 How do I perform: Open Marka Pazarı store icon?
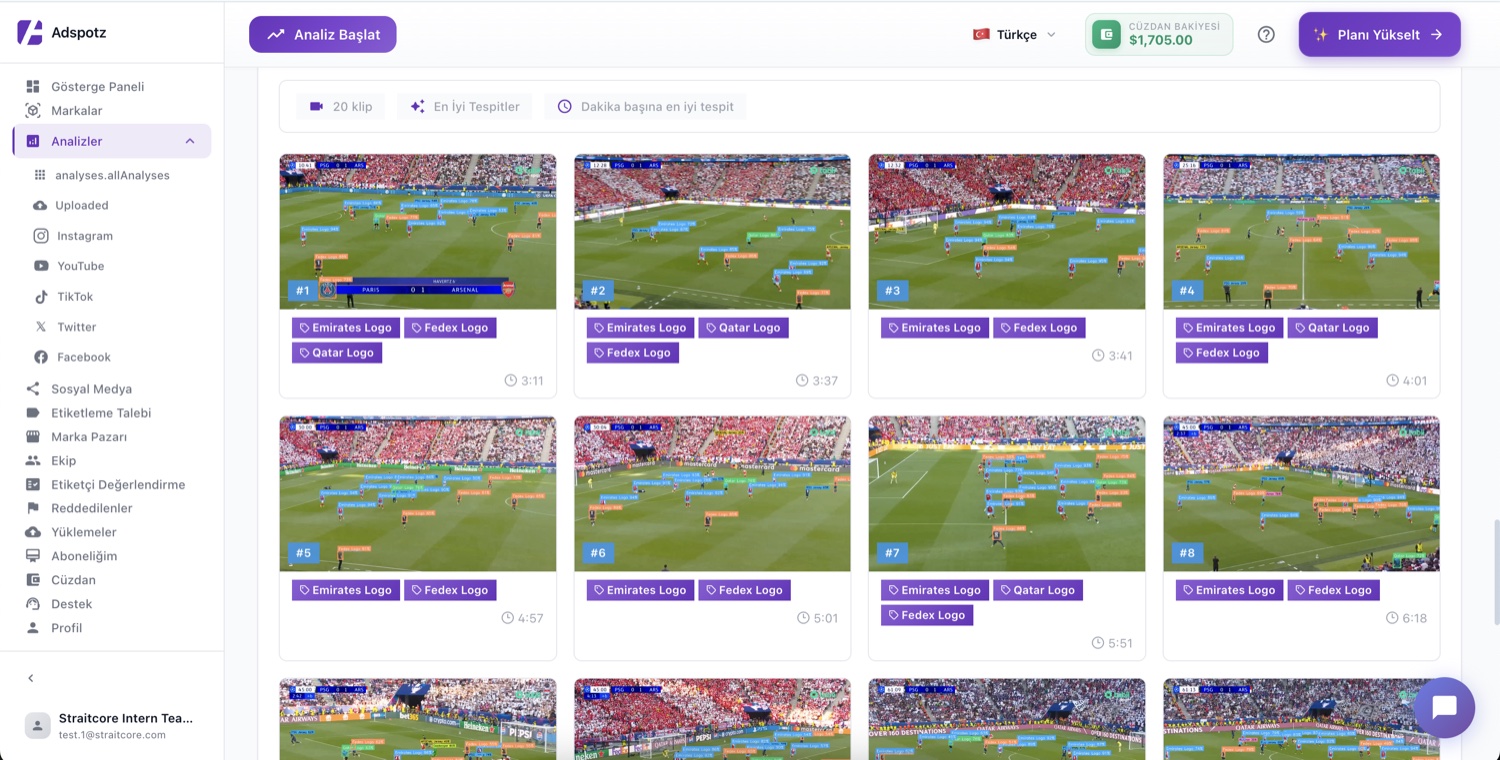tap(33, 437)
